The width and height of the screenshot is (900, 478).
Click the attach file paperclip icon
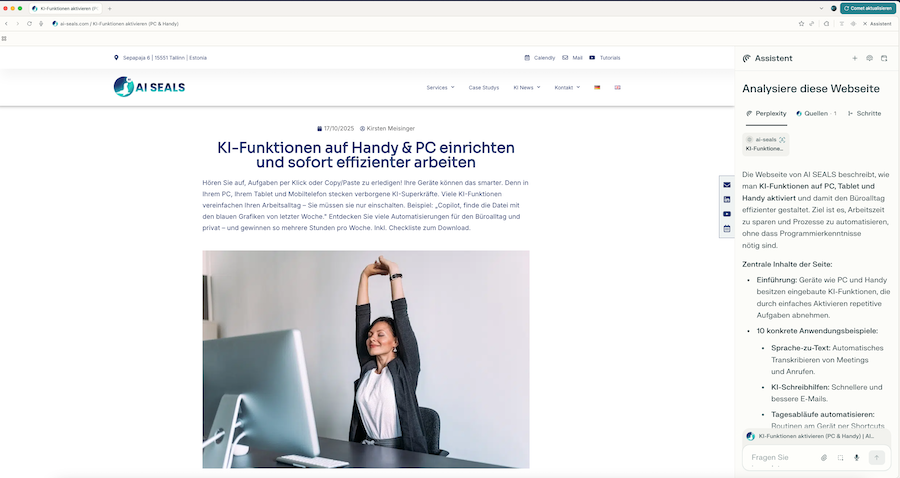(x=824, y=457)
